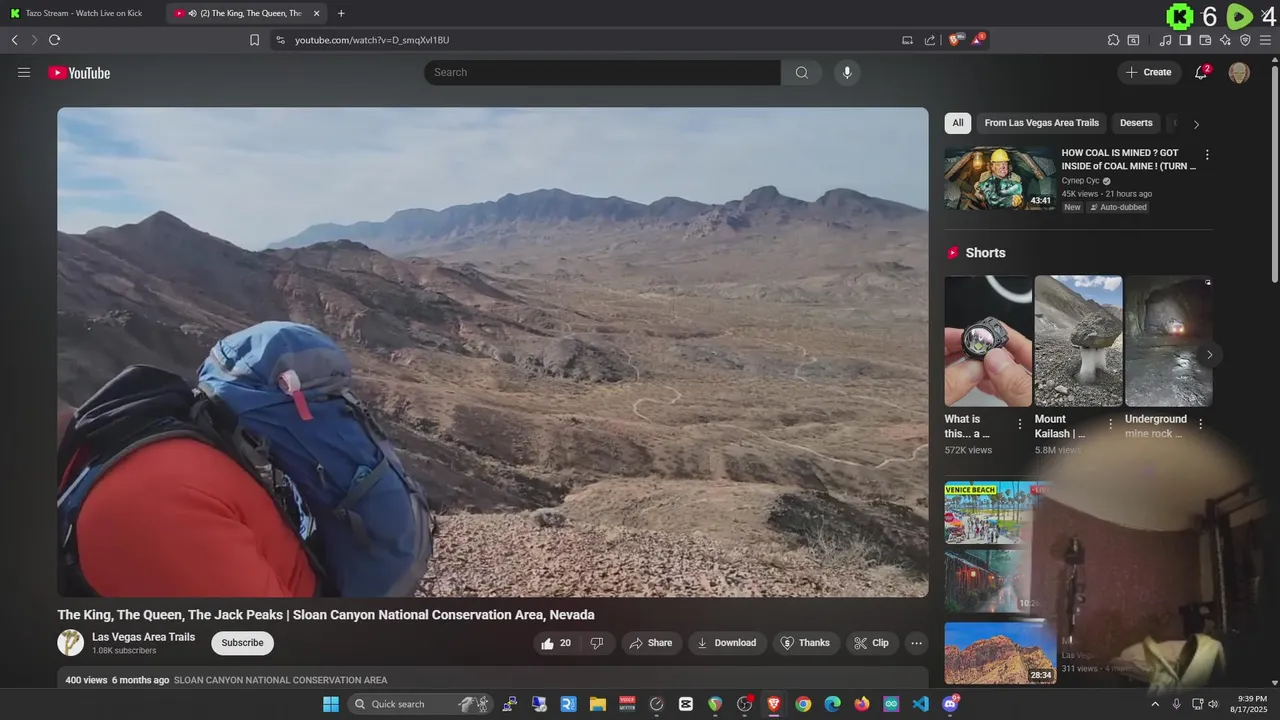
Task: Click the YouTube logo to go home
Action: click(x=79, y=73)
